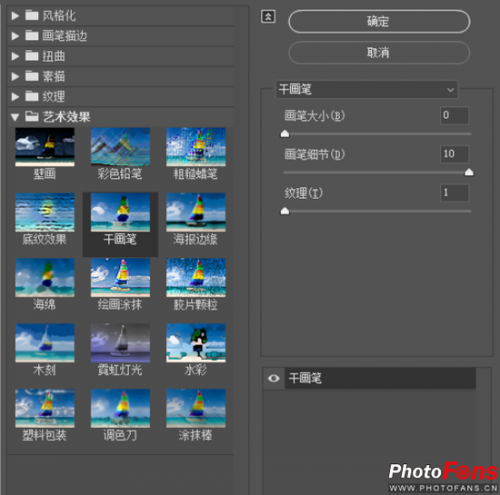Screen dimensions: 500x495
Task: Click the 画笔大小 value input field
Action: pyautogui.click(x=455, y=115)
